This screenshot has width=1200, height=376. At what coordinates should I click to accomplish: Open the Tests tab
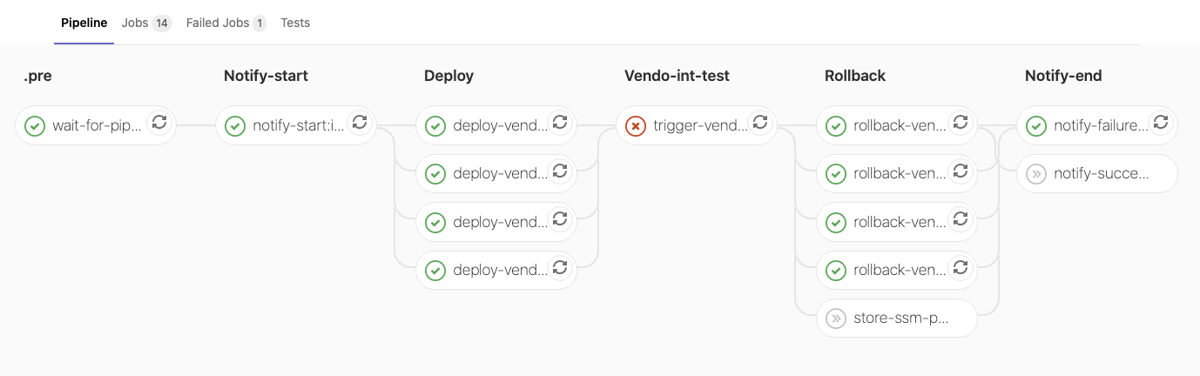(295, 23)
